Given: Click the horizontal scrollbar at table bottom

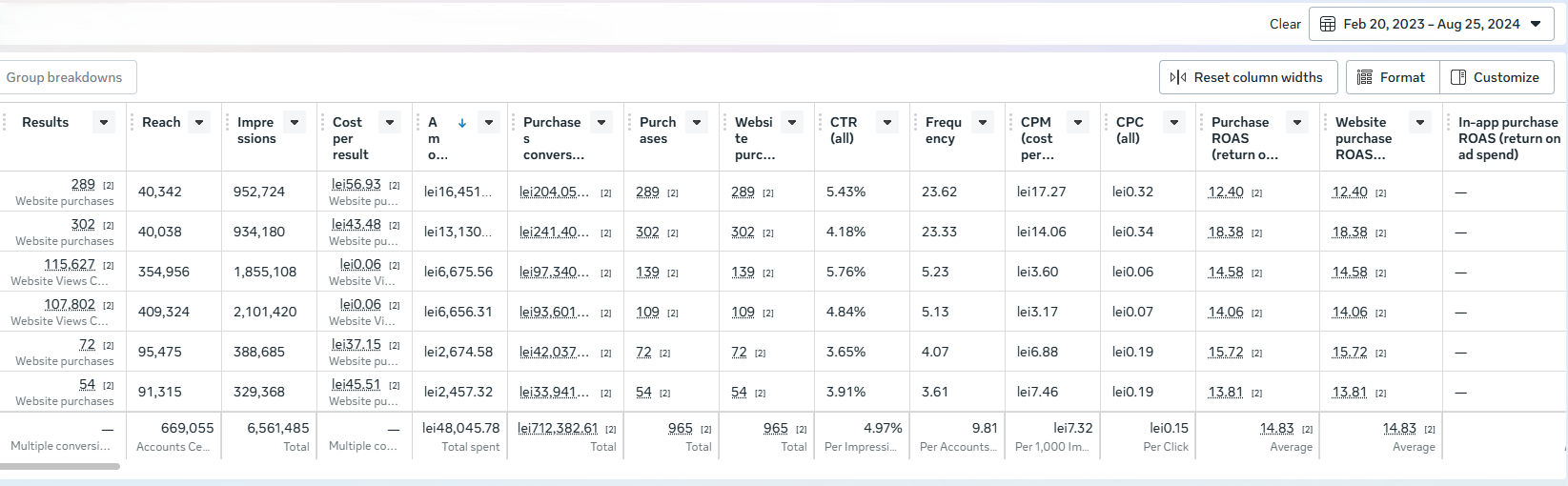Looking at the screenshot, I should [x=60, y=466].
